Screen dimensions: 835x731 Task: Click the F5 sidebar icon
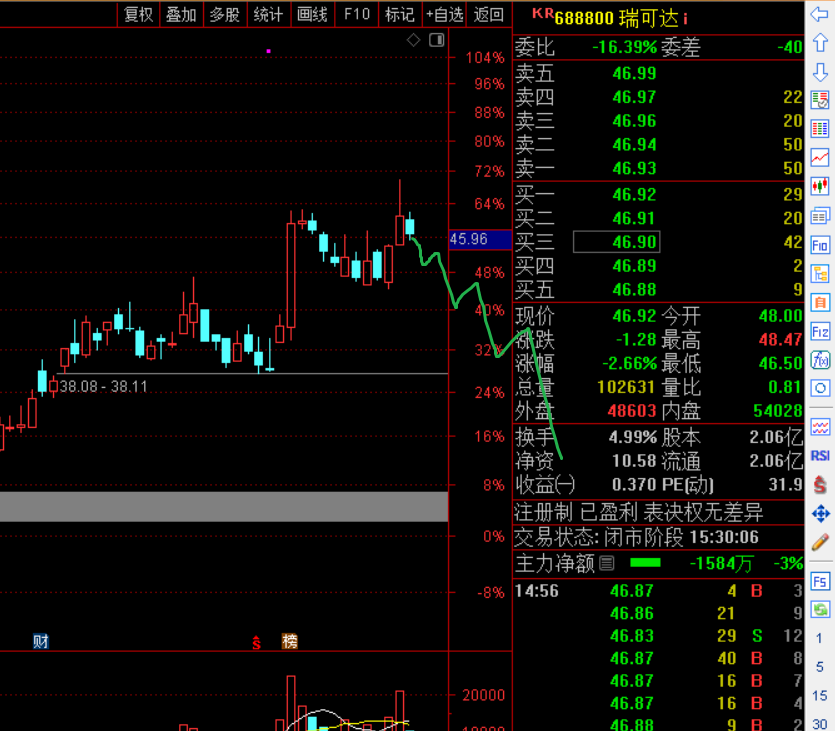(820, 581)
